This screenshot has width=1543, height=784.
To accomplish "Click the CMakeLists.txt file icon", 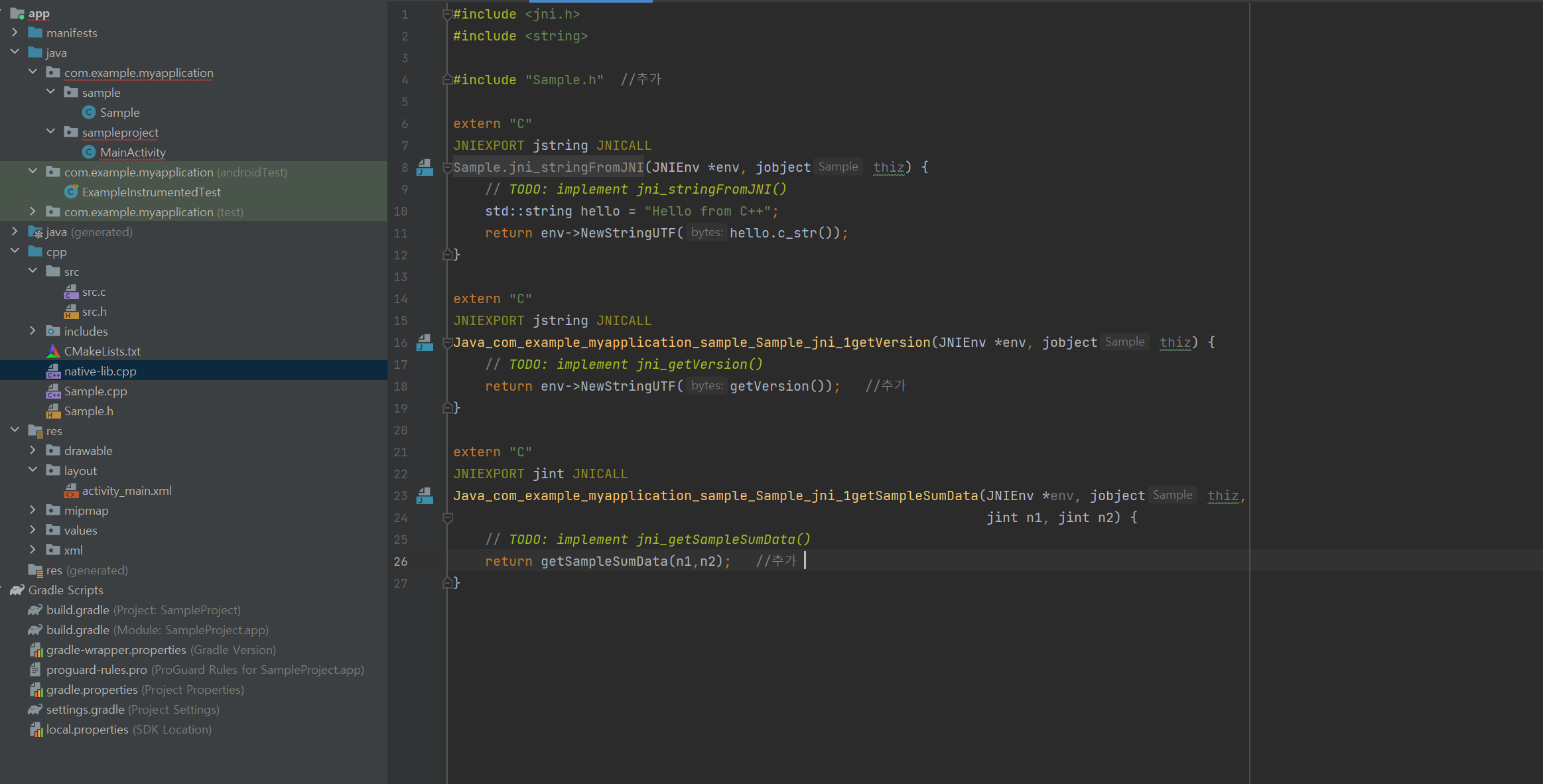I will [53, 352].
